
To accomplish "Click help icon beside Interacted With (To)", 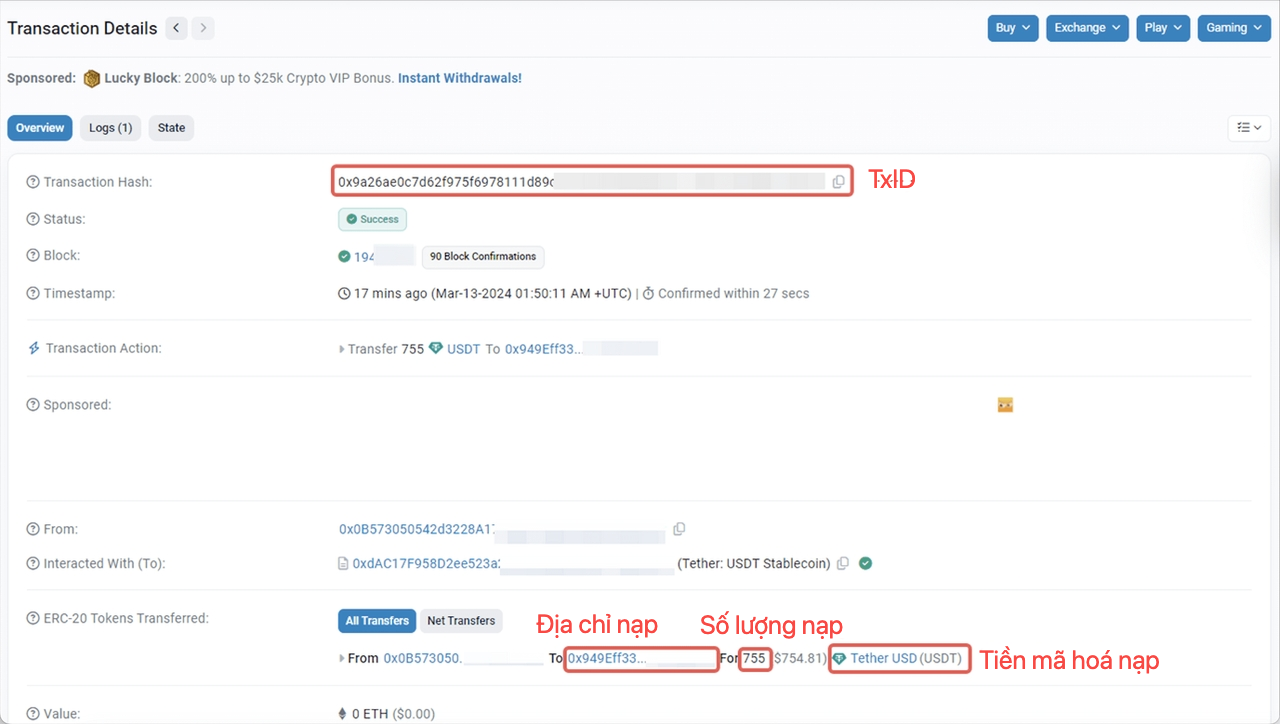I will tap(33, 564).
